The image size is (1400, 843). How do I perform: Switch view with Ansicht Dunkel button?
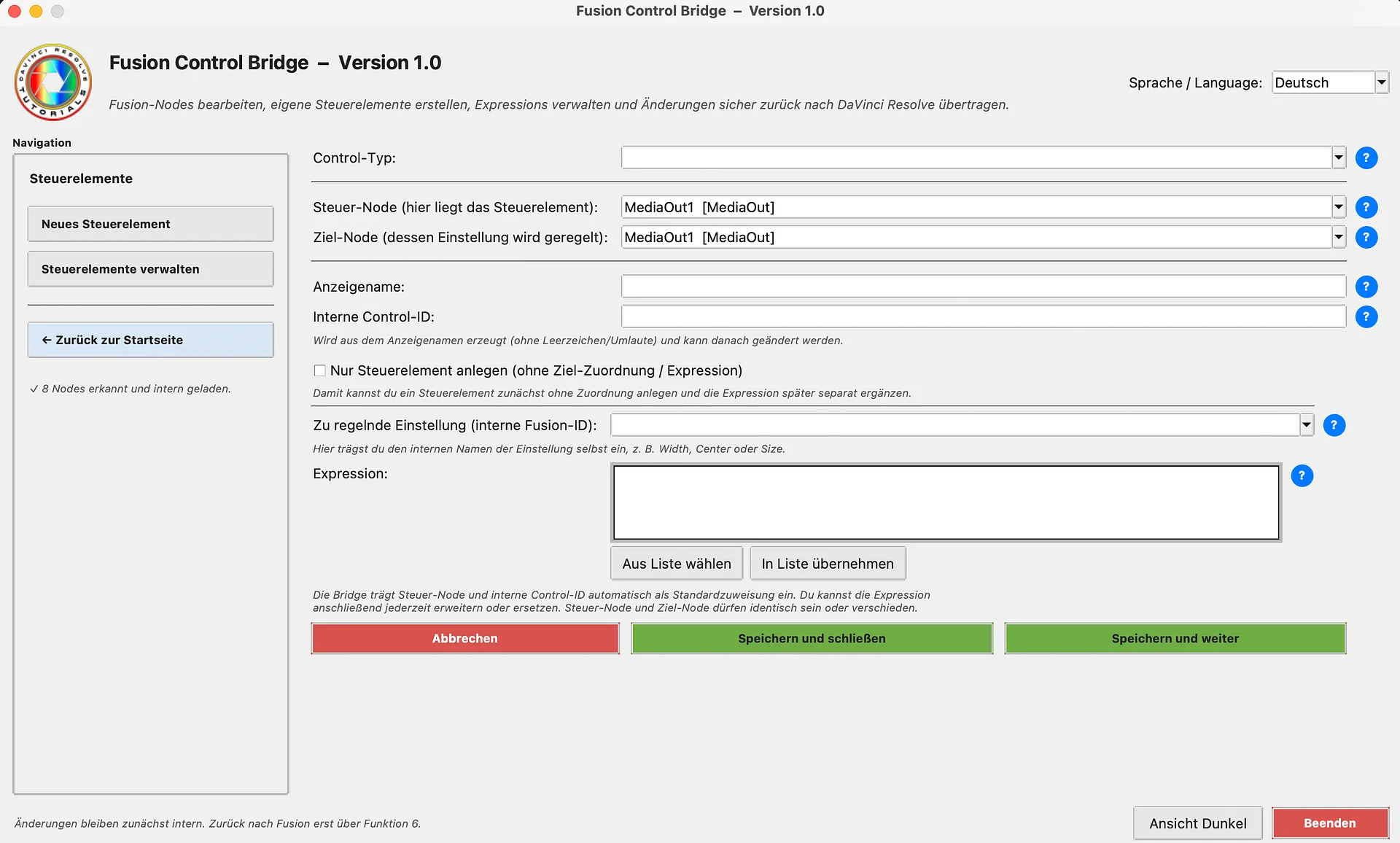pos(1198,823)
